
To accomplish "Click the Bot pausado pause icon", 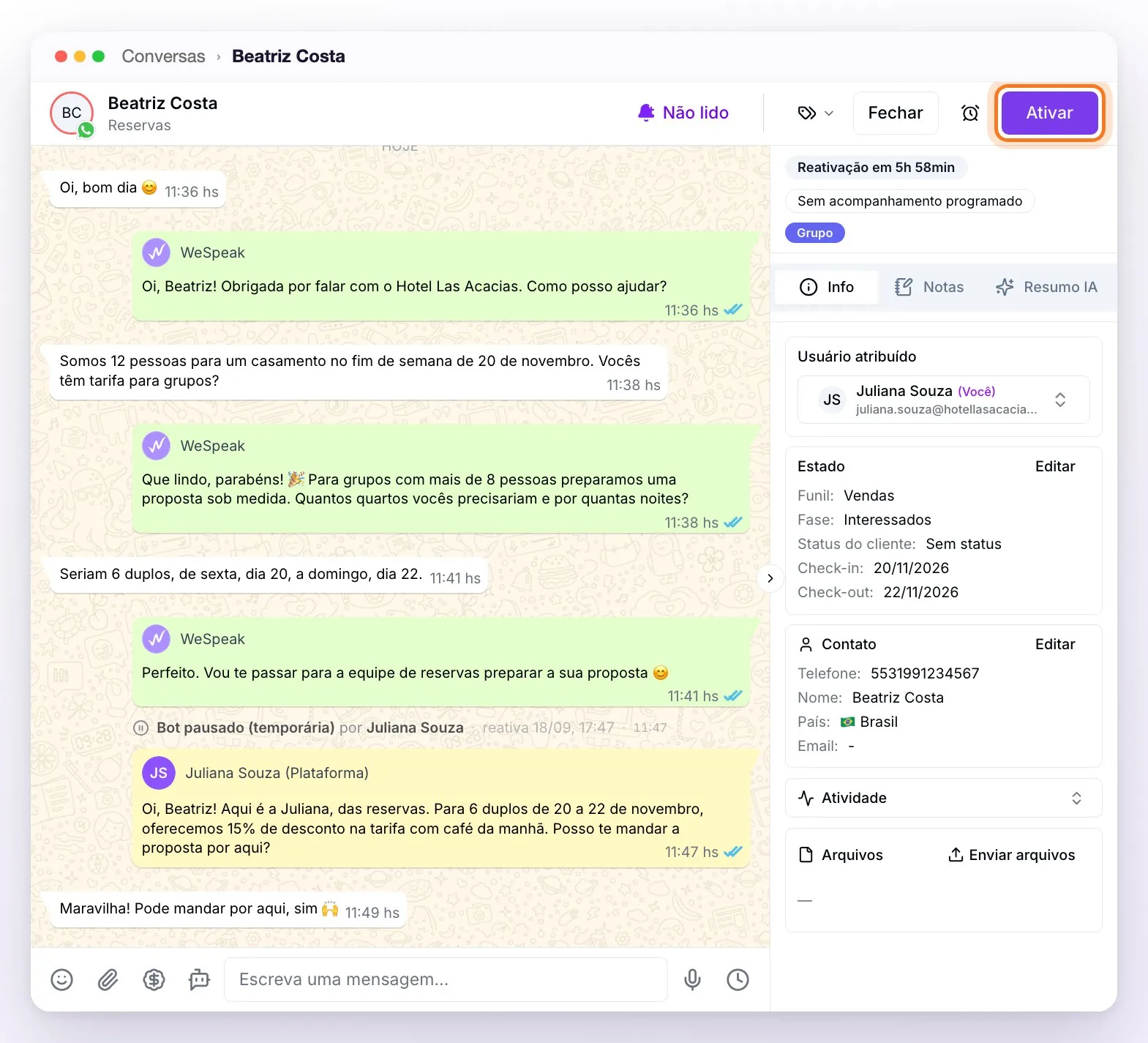I will 141,728.
